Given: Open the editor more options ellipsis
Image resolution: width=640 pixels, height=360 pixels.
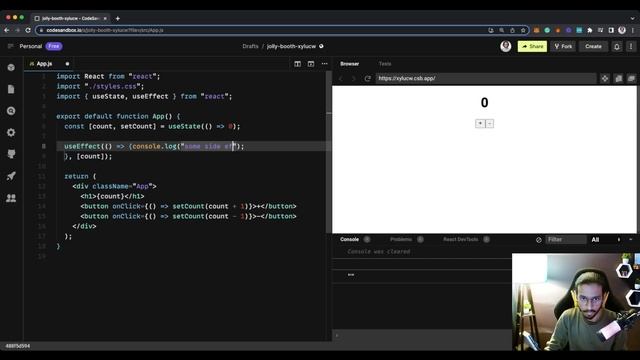Looking at the screenshot, I should tap(324, 64).
